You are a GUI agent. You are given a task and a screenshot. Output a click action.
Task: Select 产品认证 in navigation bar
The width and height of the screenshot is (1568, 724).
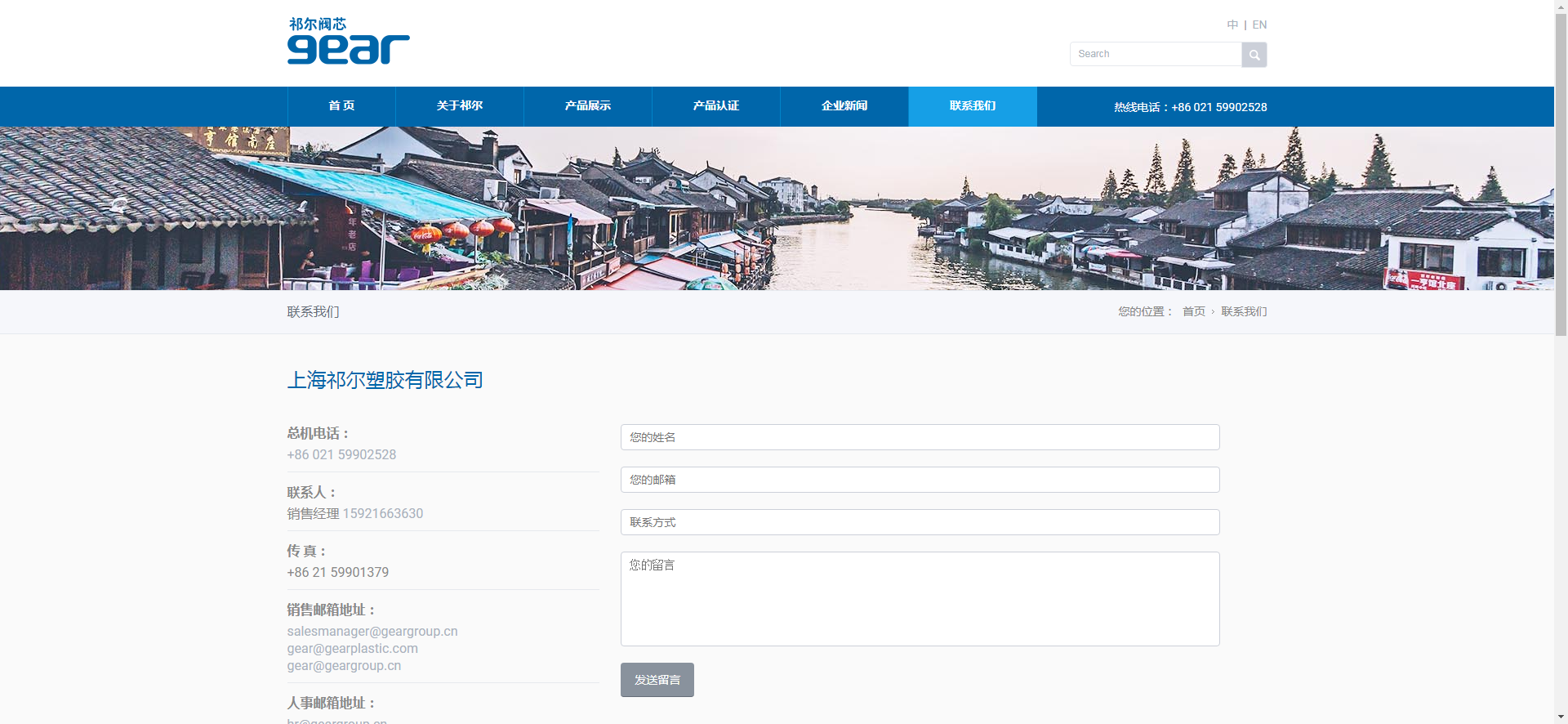tap(715, 106)
